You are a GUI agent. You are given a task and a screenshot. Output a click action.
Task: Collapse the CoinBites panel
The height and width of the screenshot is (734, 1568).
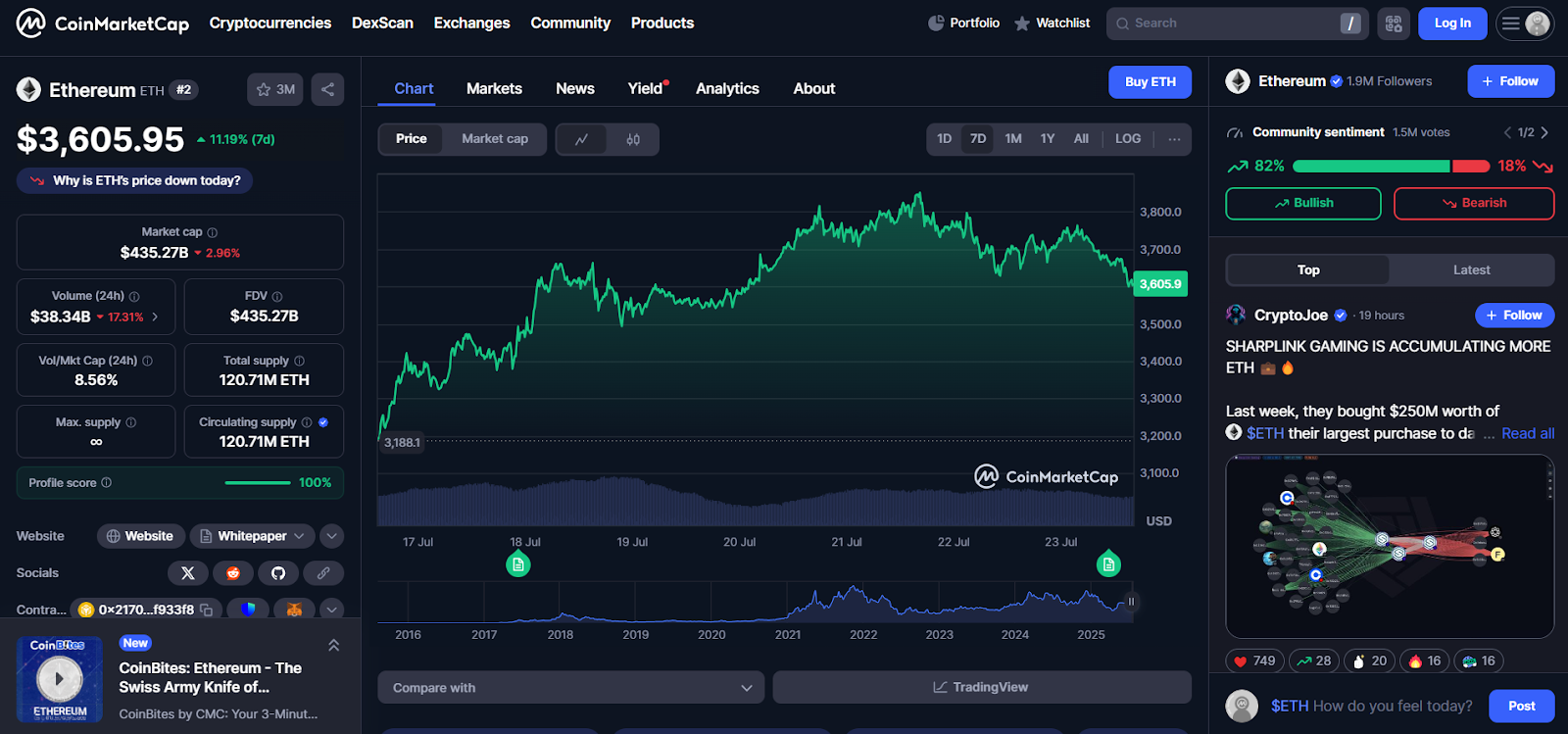click(334, 645)
